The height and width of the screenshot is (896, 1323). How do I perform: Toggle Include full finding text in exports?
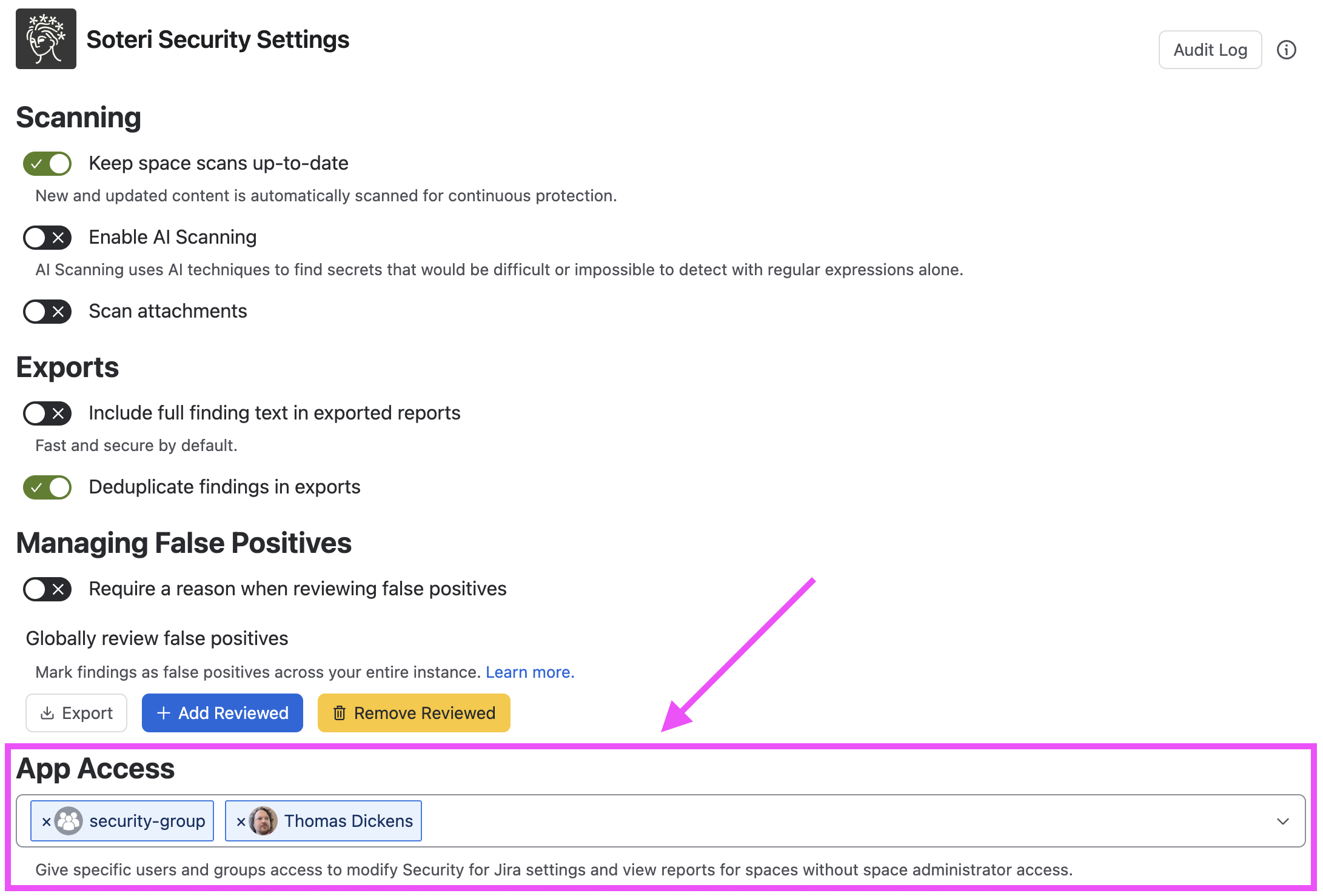coord(47,413)
